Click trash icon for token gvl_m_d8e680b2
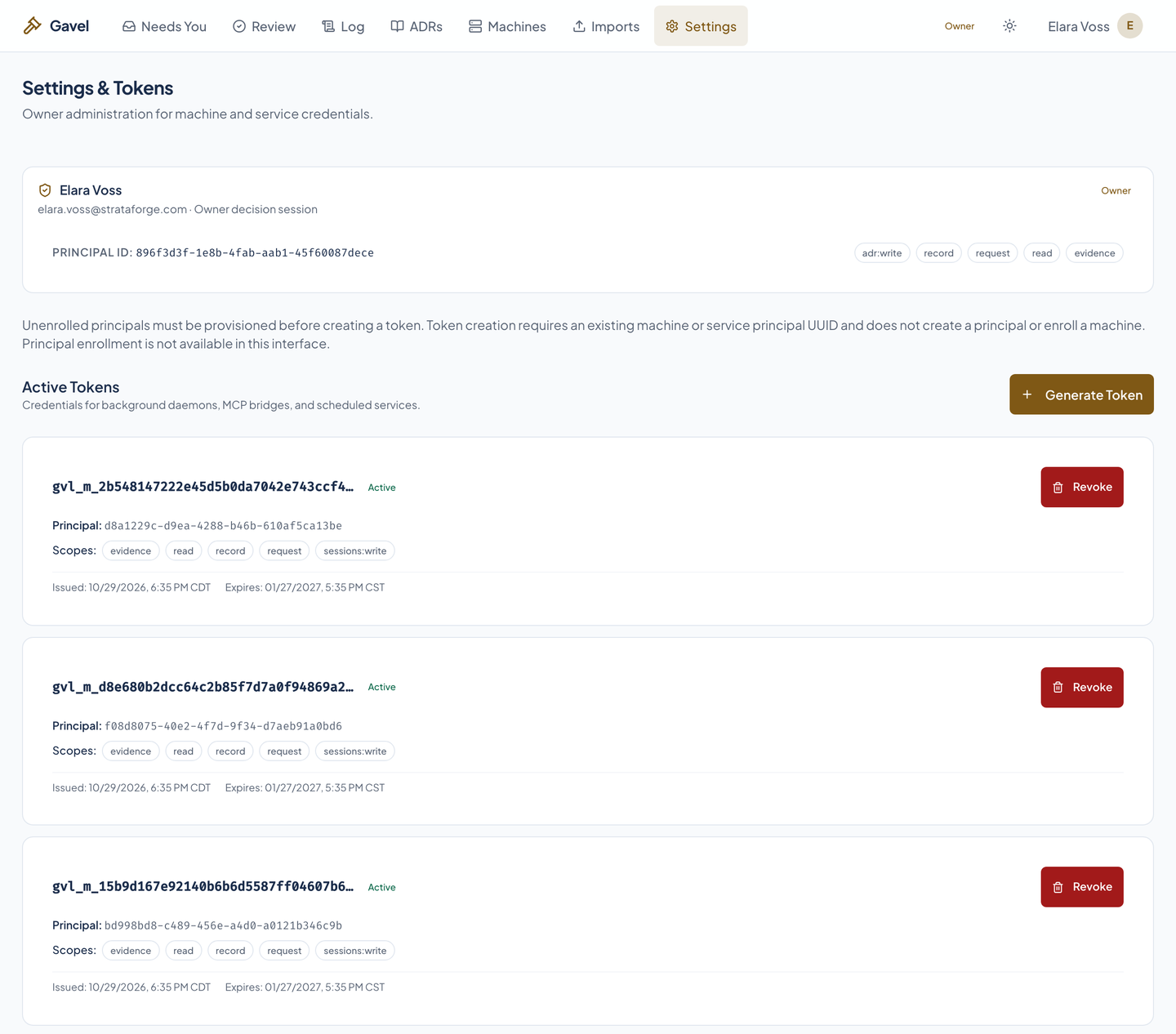 [x=1058, y=688]
